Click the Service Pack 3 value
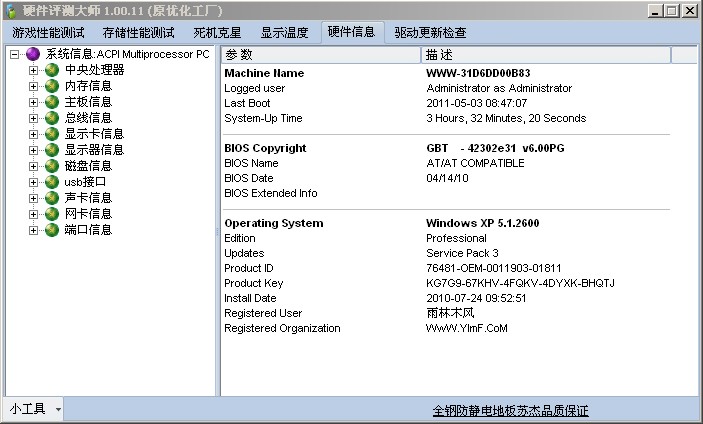The image size is (703, 424). coord(462,253)
